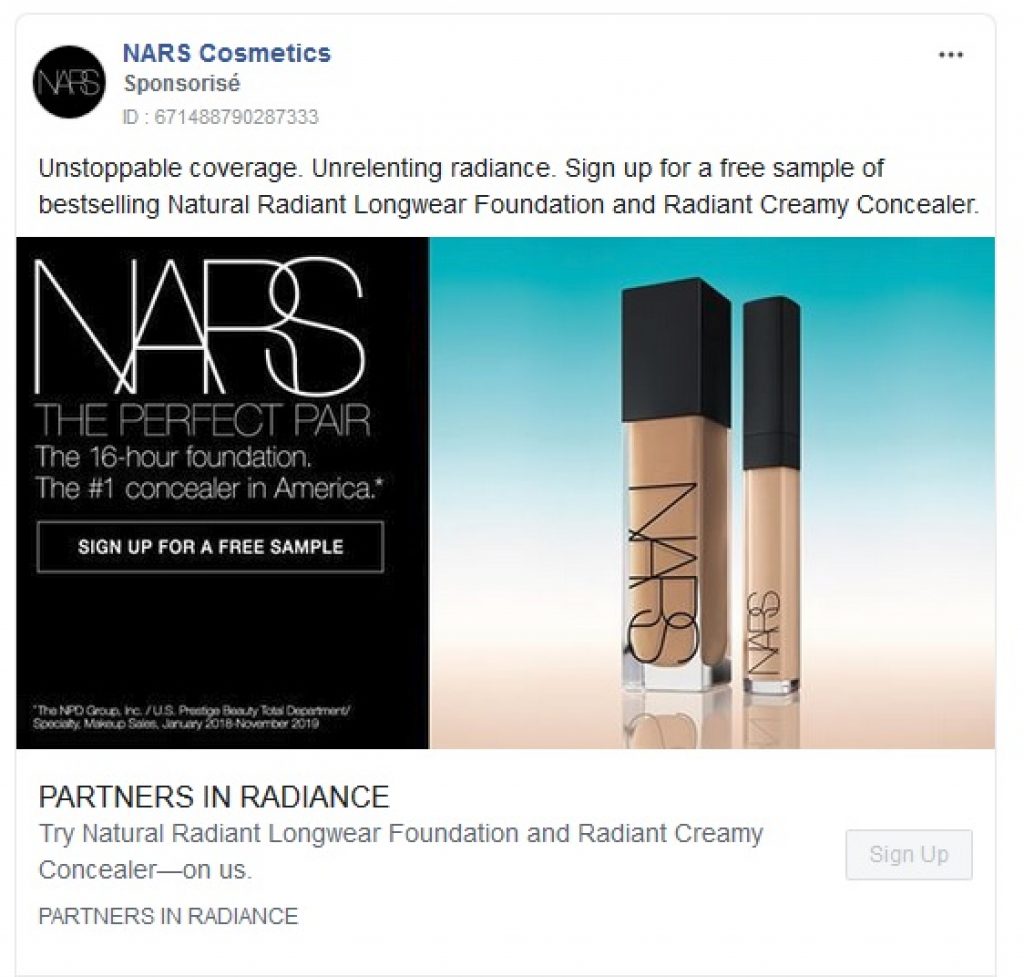Click the post caption starting with Unstoppable coverage
The image size is (1024, 977).
point(509,186)
